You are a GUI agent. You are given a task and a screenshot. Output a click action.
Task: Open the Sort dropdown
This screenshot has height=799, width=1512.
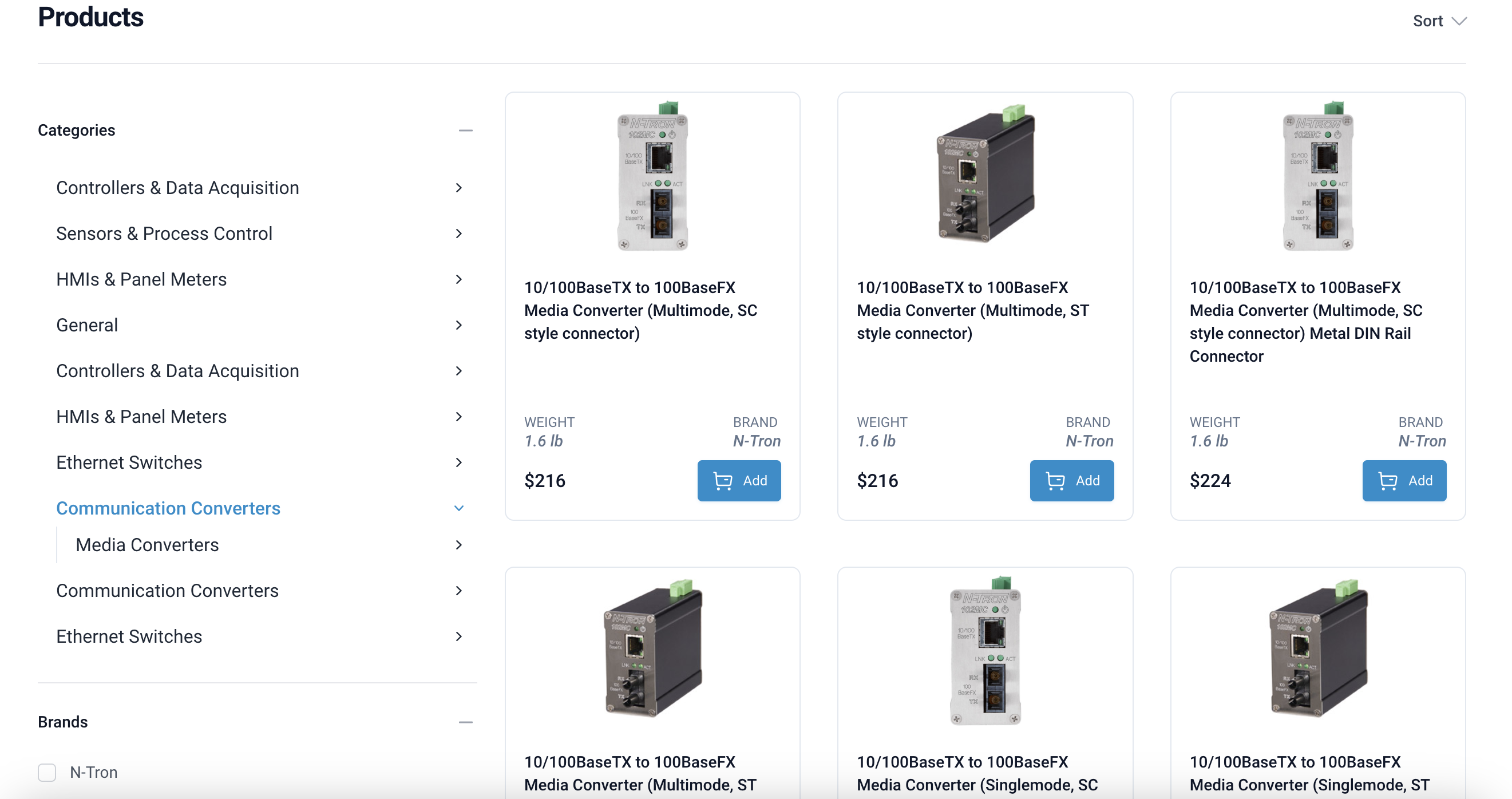click(x=1439, y=21)
